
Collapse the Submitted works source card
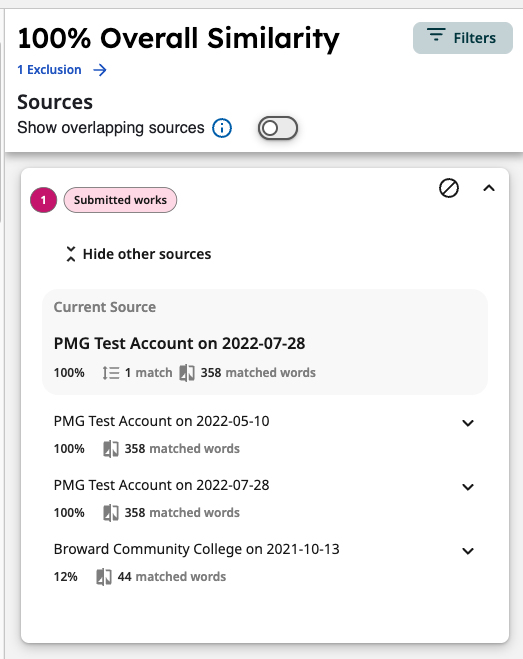[489, 188]
